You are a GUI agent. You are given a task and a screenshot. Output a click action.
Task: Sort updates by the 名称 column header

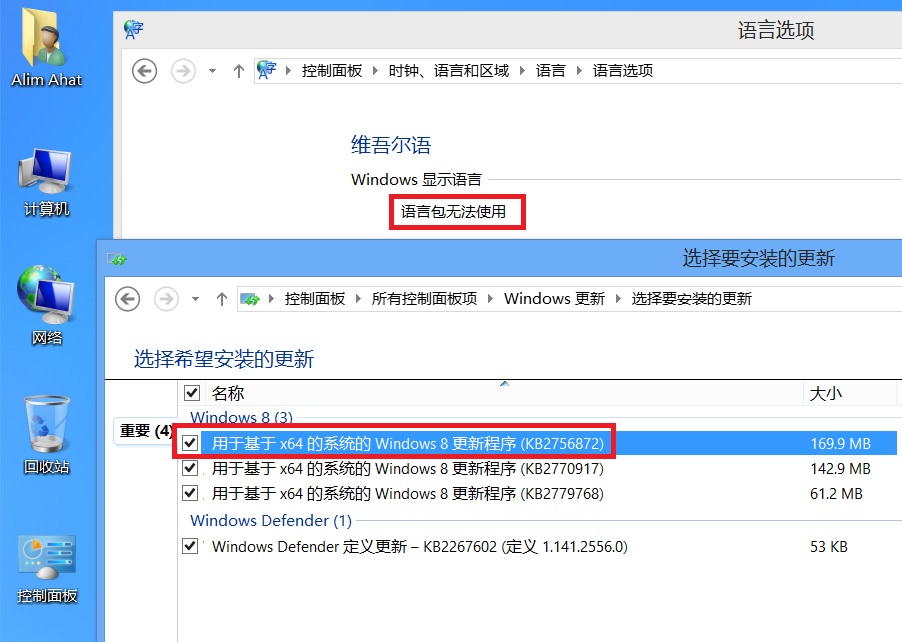pyautogui.click(x=228, y=393)
